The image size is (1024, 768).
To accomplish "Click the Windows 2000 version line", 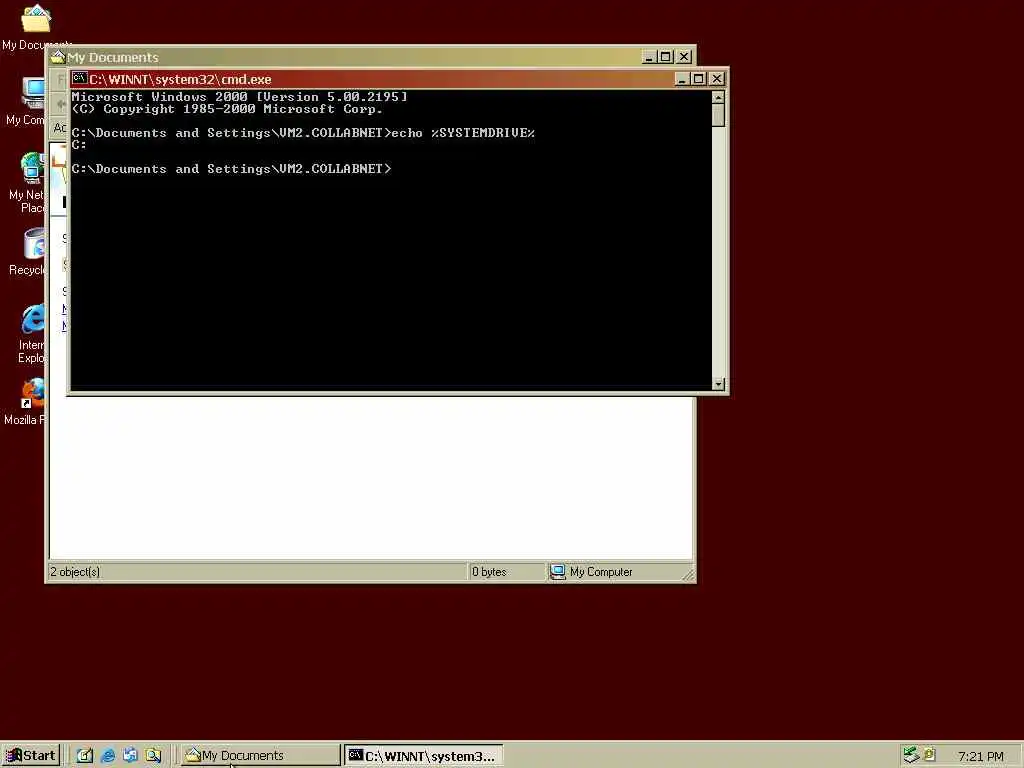I will [240, 97].
